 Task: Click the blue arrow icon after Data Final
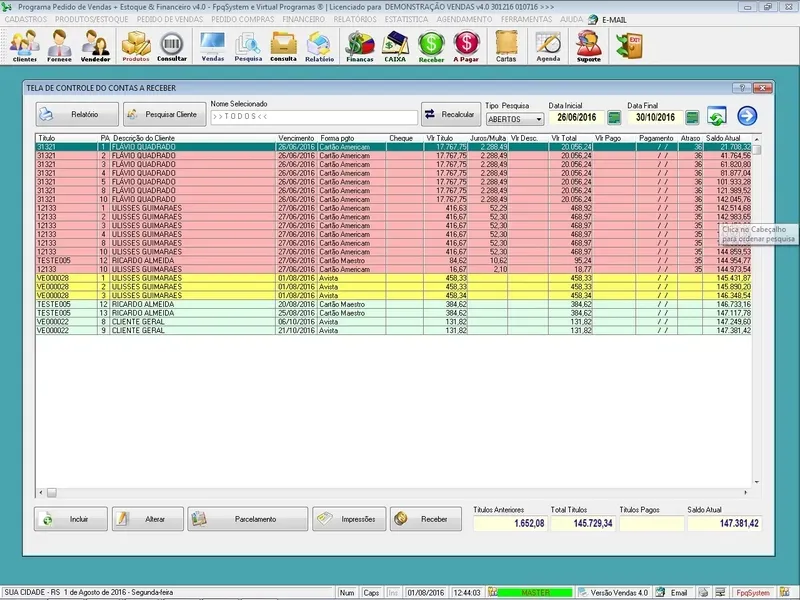click(x=747, y=116)
